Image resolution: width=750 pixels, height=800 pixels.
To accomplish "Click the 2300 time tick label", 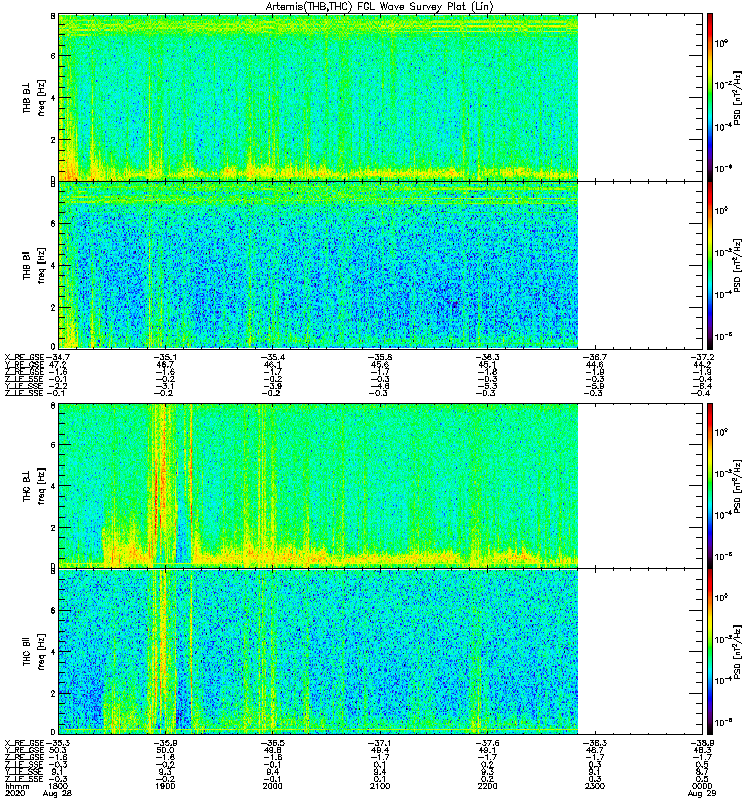I will 596,785.
